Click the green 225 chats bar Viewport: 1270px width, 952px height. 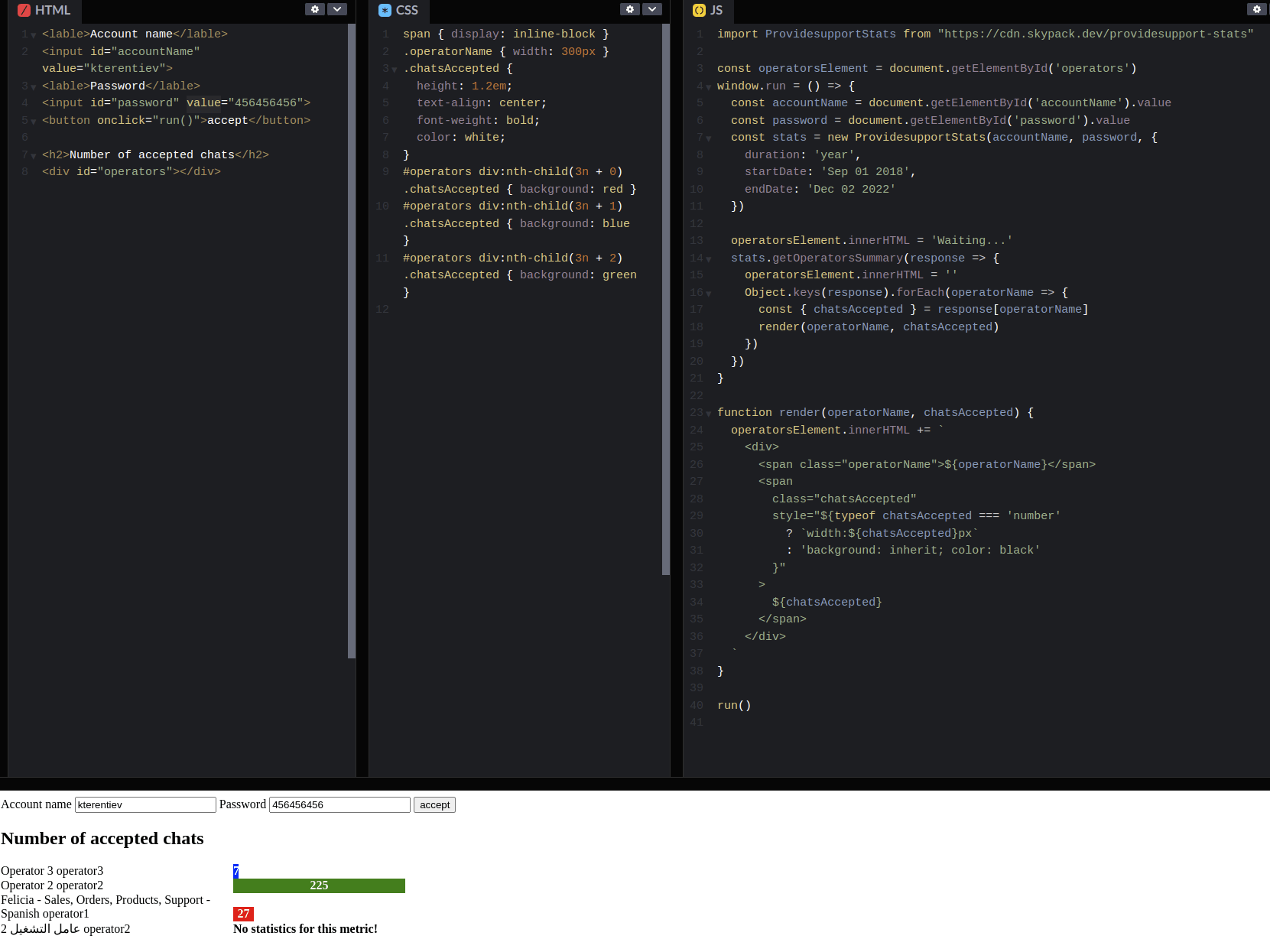click(x=319, y=885)
